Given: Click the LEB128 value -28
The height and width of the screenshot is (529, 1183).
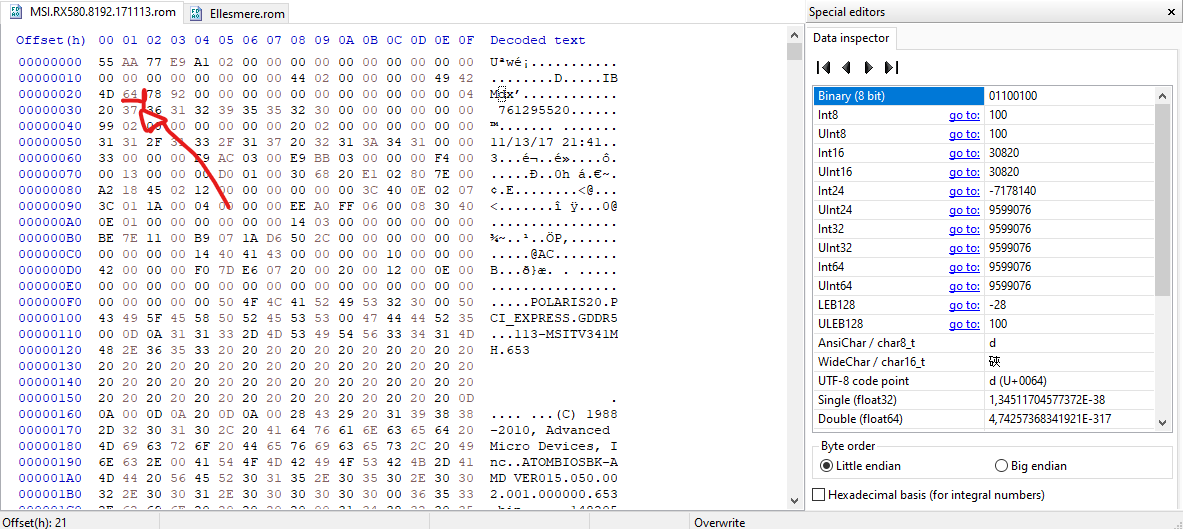Looking at the screenshot, I should pyautogui.click(x=997, y=305).
